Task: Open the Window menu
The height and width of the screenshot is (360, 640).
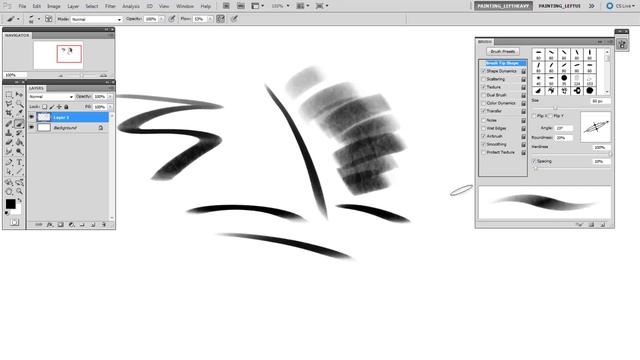Action: 185,7
